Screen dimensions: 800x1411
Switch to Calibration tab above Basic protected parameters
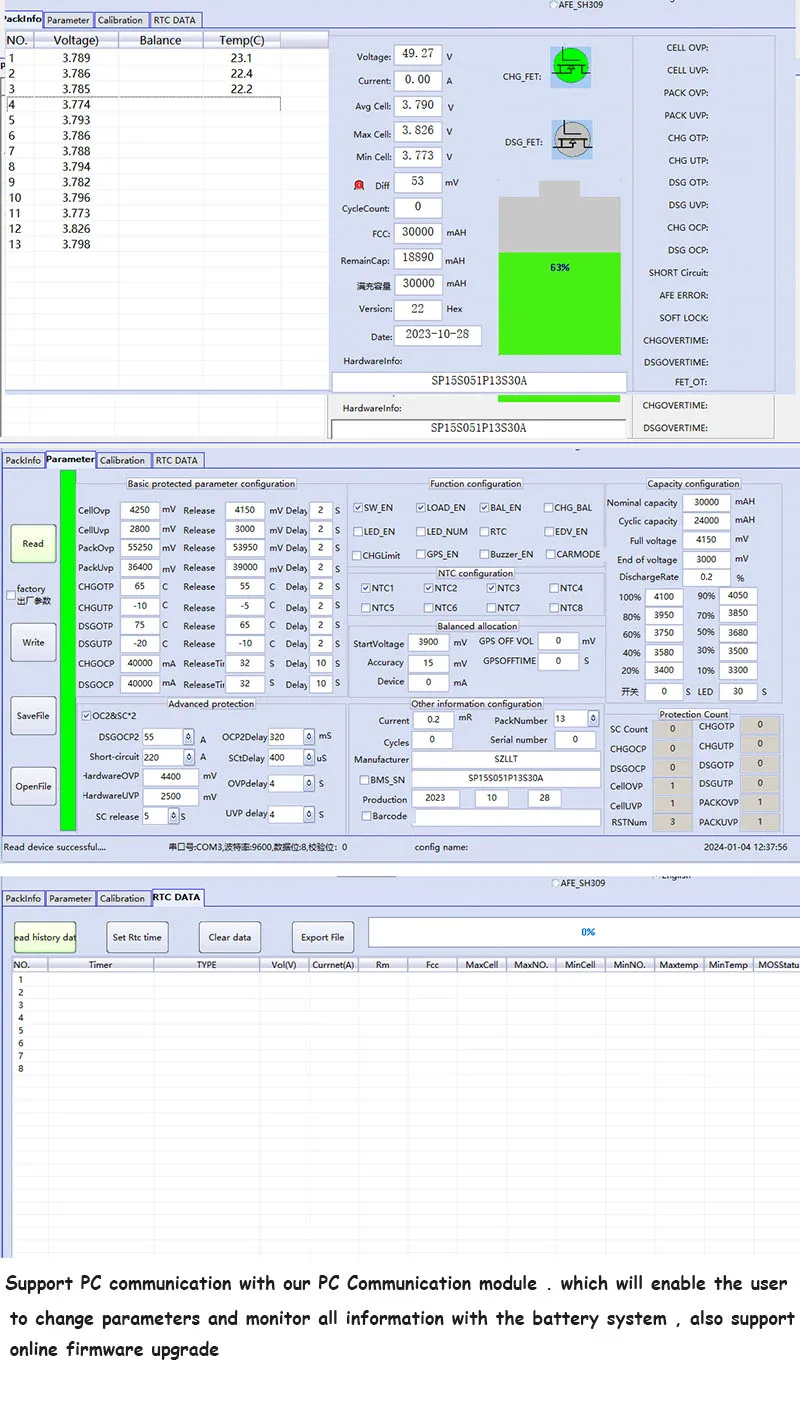click(x=122, y=460)
